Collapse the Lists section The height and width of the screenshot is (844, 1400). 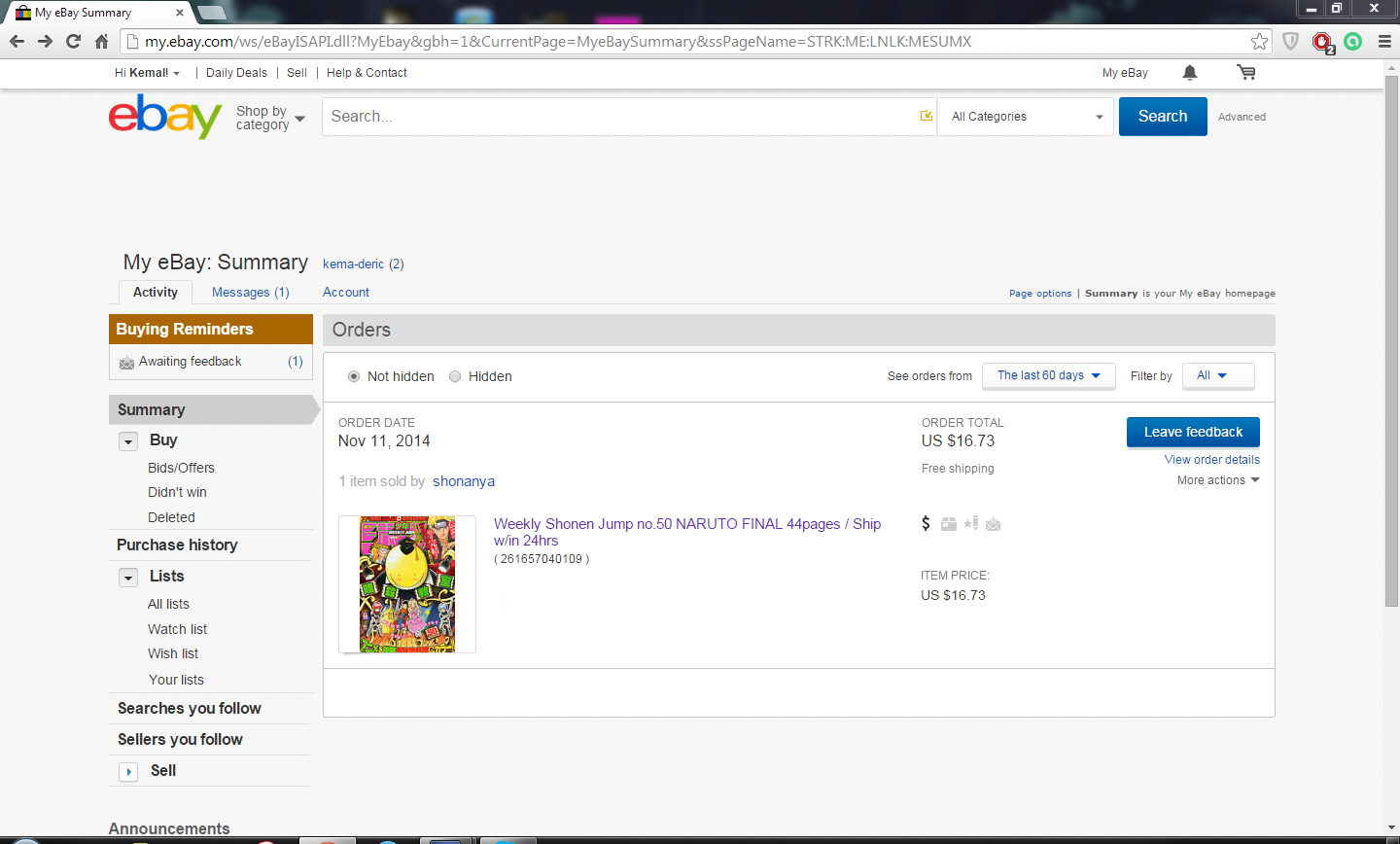pos(128,578)
